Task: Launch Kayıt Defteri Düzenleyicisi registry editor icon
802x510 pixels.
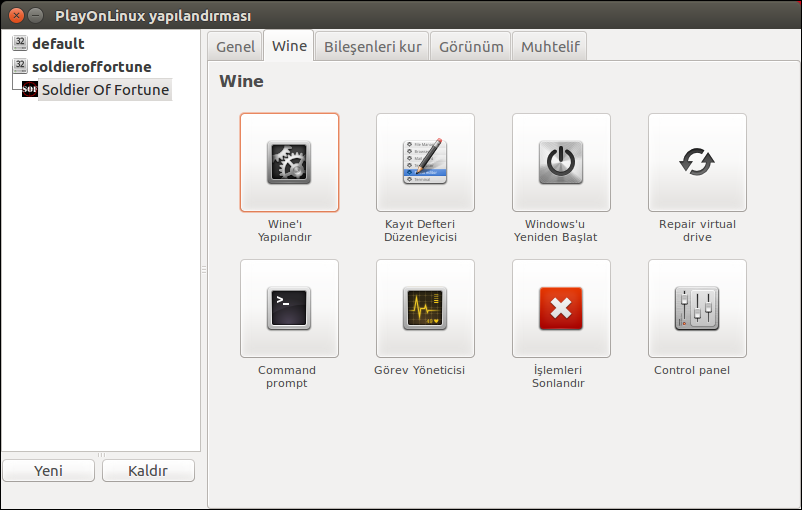Action: coord(425,163)
